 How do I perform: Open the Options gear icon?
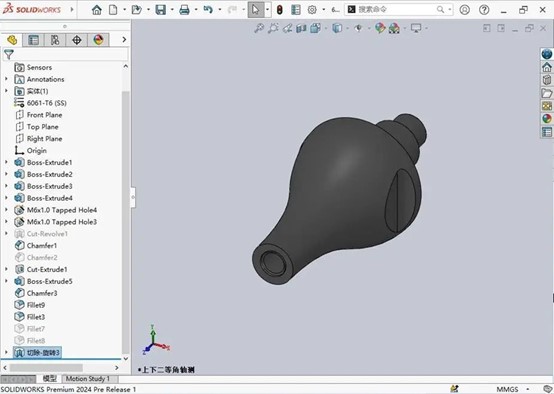[x=312, y=10]
